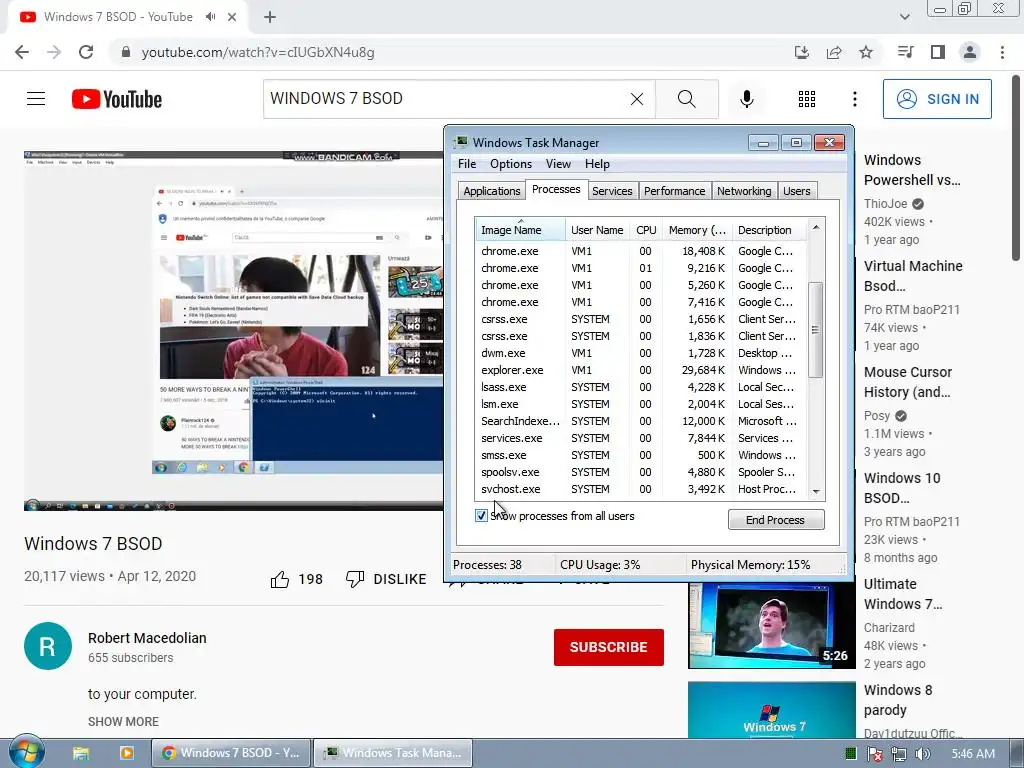Open the YouTube hamburger guide menu
Screen dimensions: 1024x768
(x=36, y=99)
